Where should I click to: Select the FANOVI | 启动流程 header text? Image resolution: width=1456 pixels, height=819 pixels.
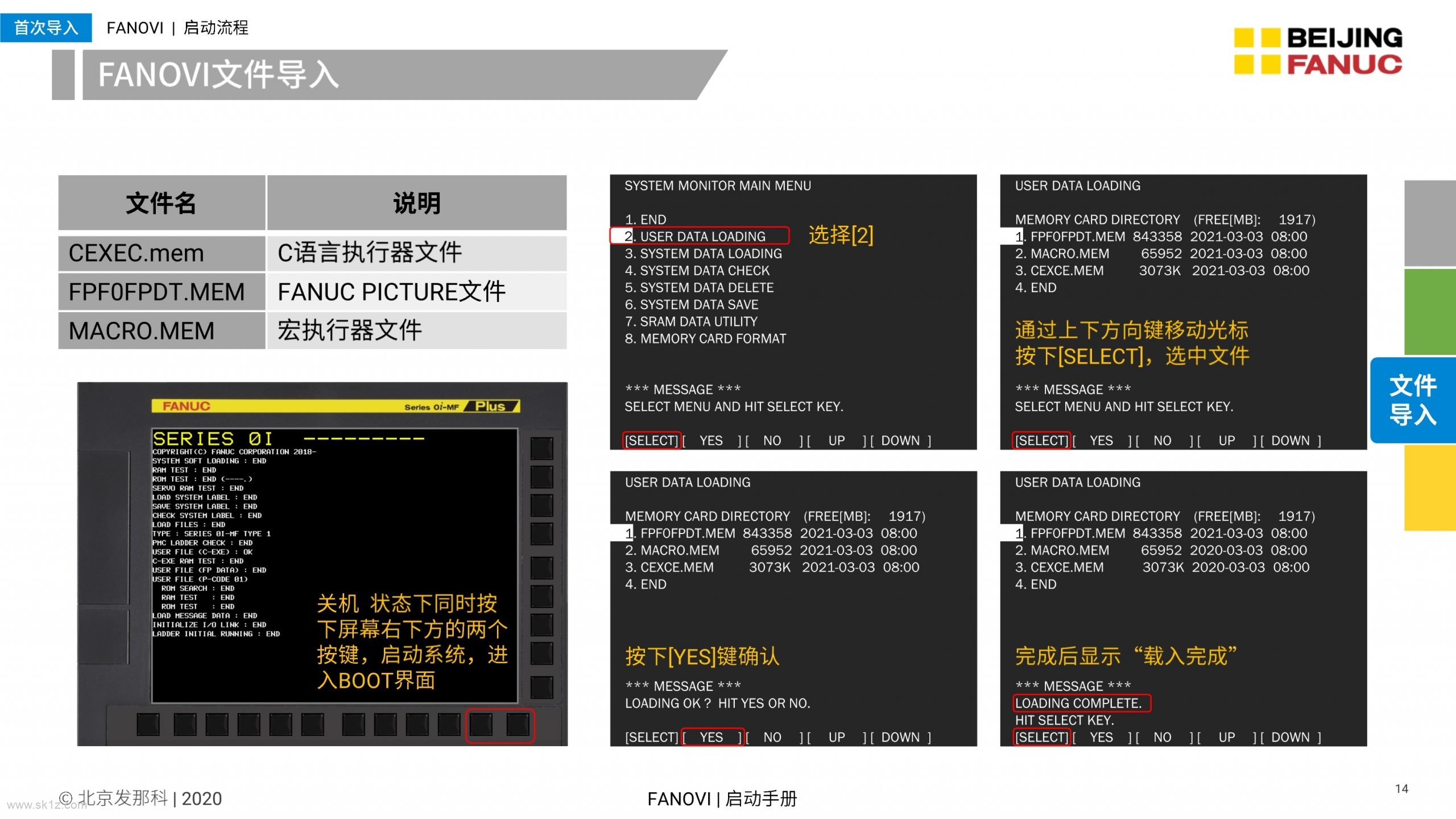click(177, 27)
